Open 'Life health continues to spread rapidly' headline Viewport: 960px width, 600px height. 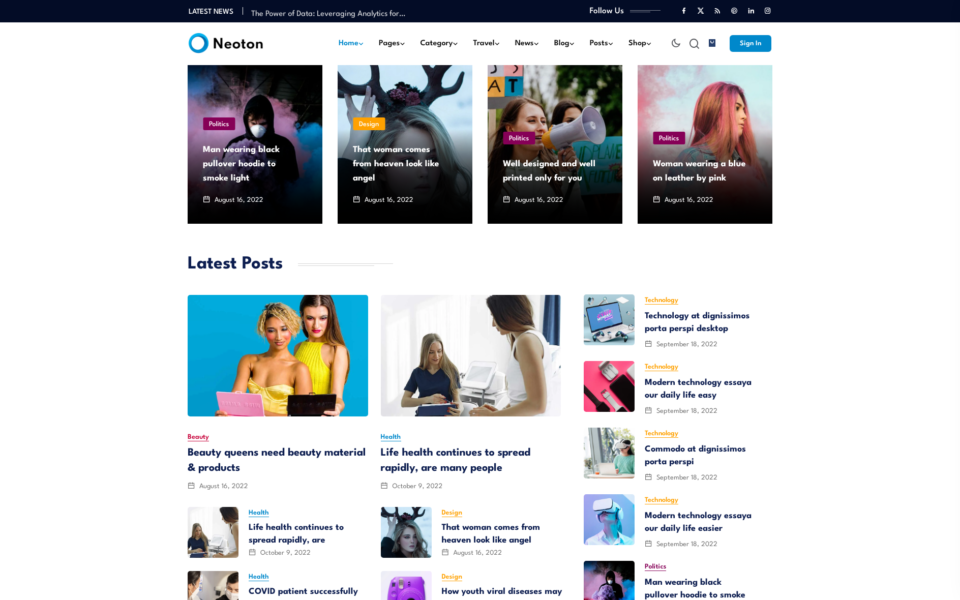pyautogui.click(x=455, y=460)
